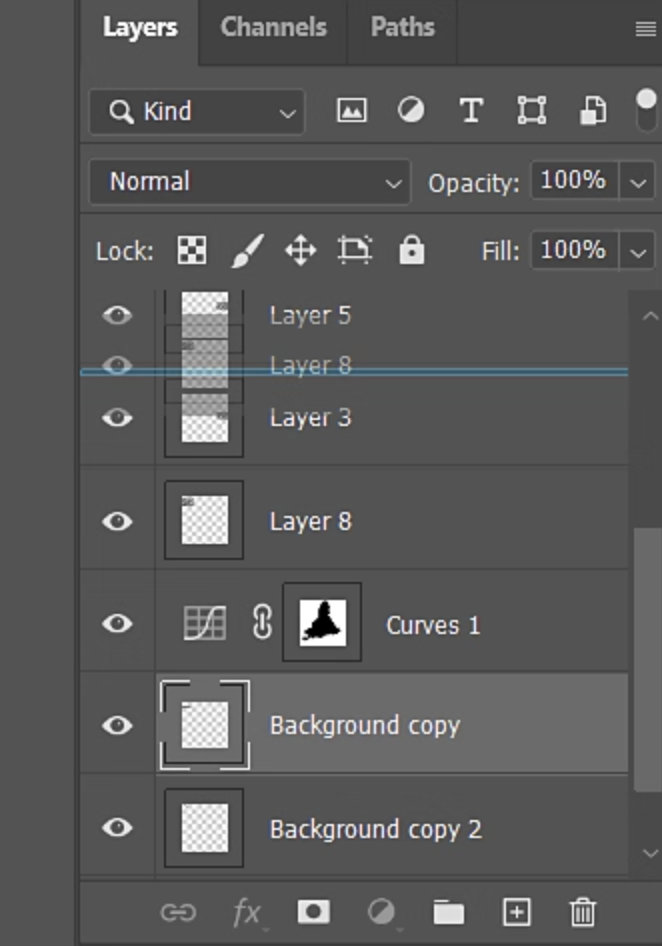Create a new layer with plus icon
The height and width of the screenshot is (946, 662).
(x=516, y=911)
